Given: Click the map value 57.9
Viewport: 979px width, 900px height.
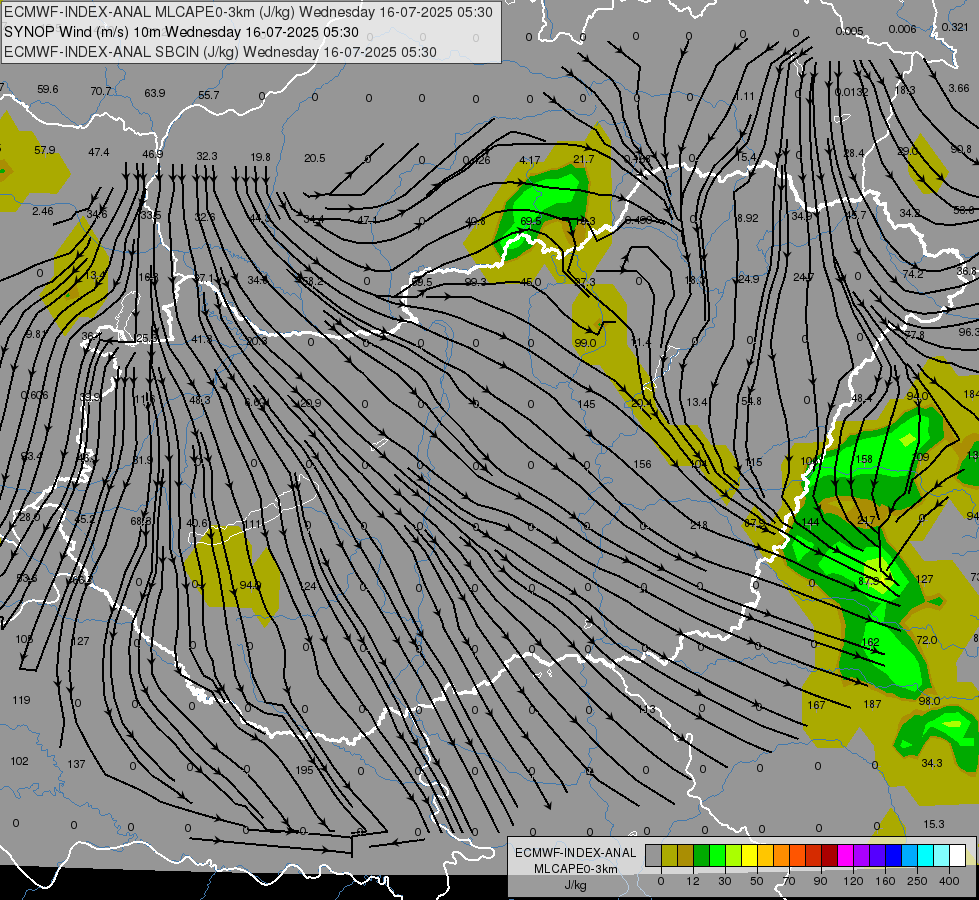Looking at the screenshot, I should pyautogui.click(x=45, y=150).
